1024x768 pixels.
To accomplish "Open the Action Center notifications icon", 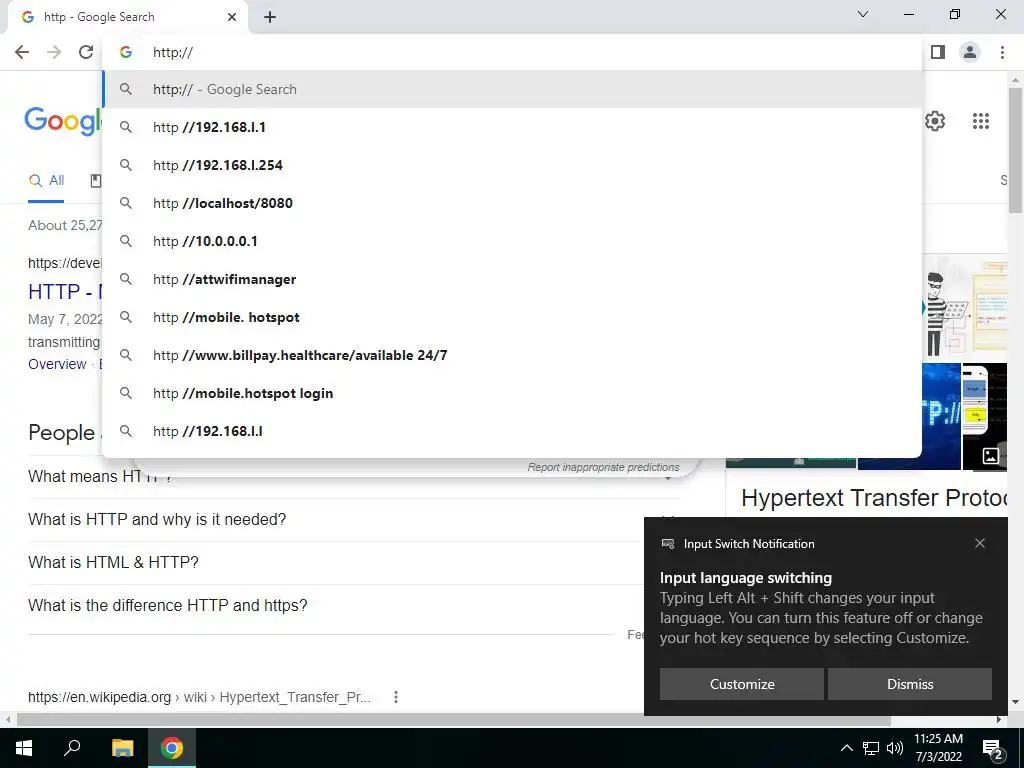I will [x=993, y=748].
